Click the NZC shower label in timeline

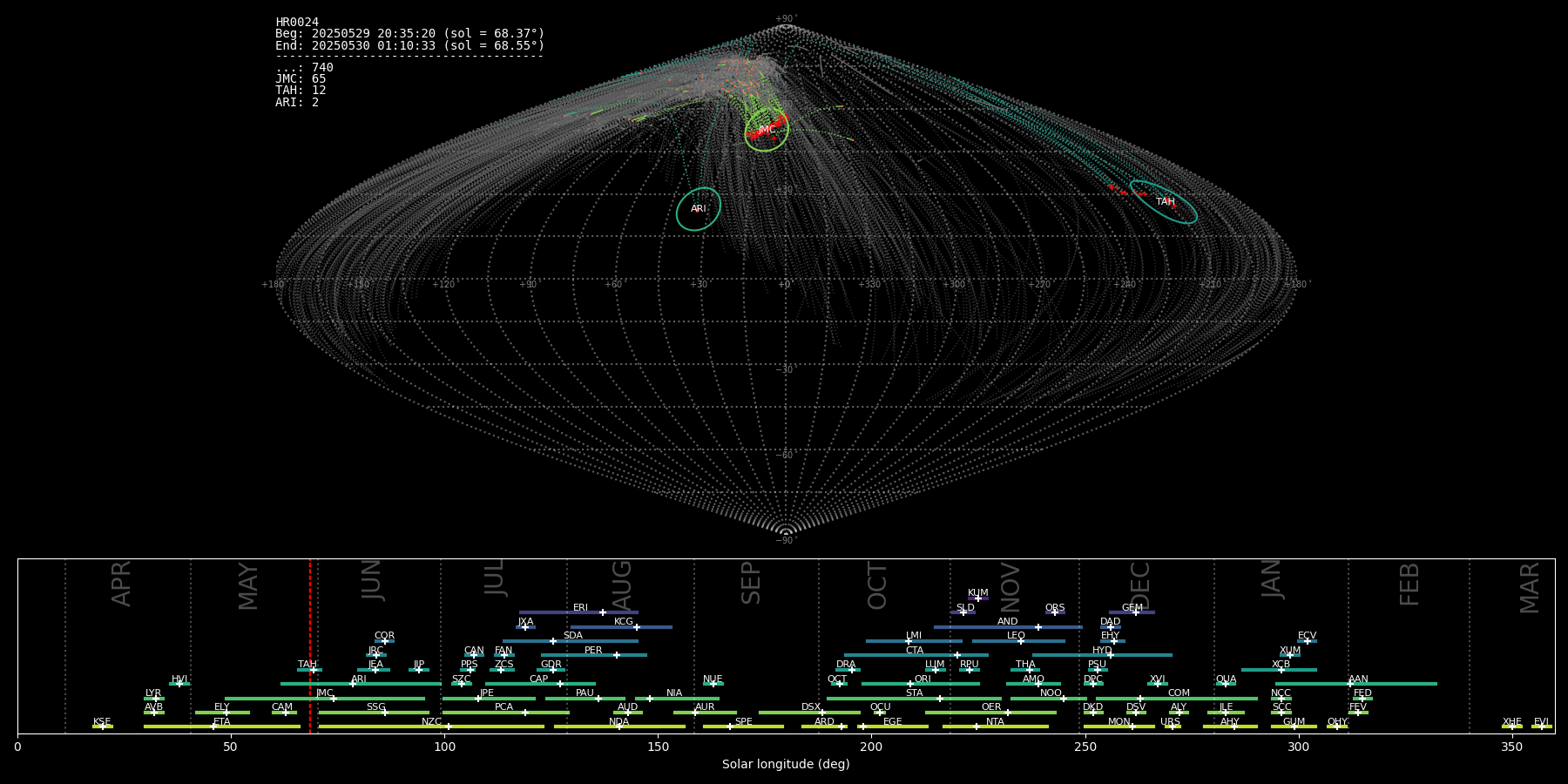pos(431,722)
